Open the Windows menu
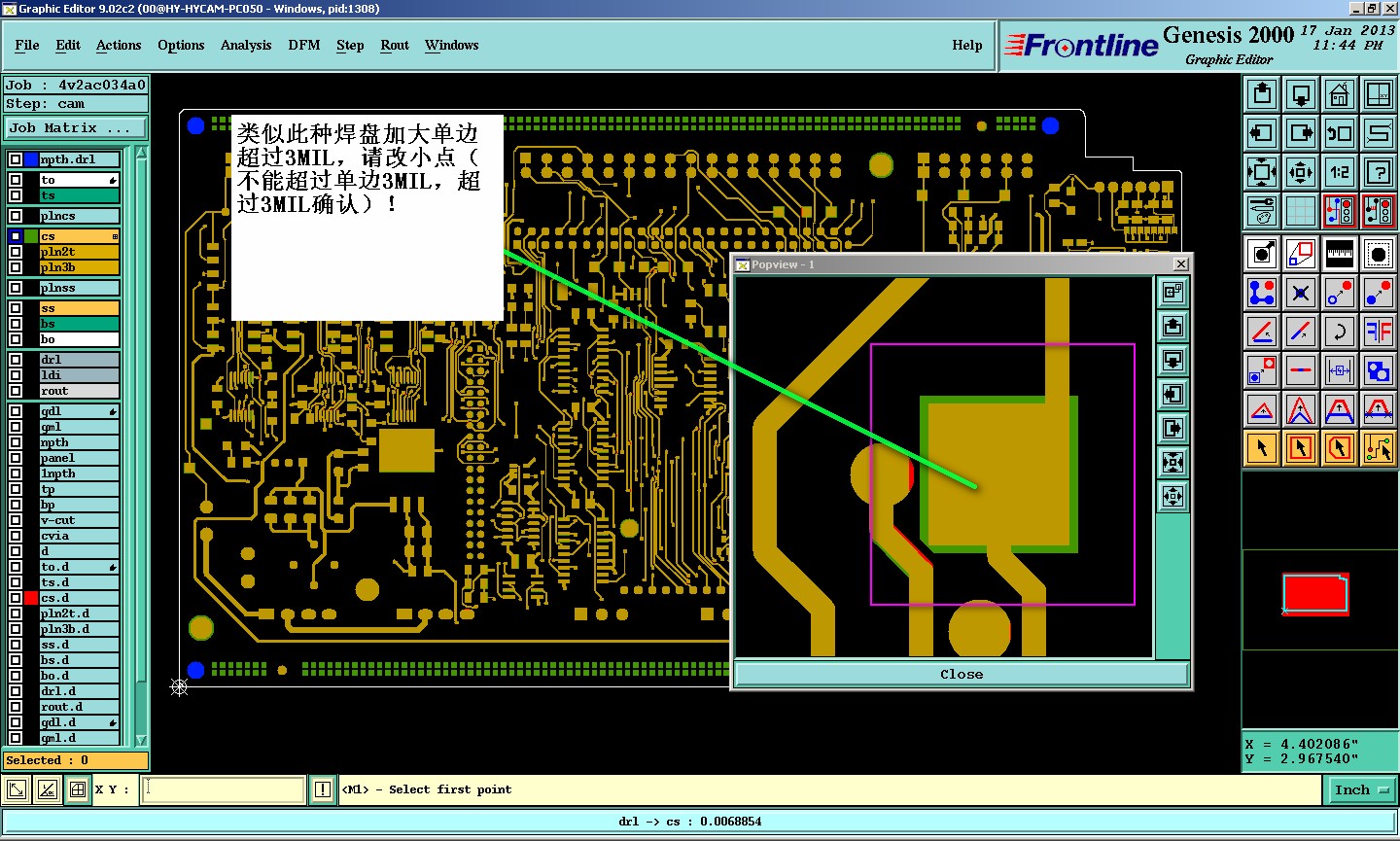The image size is (1400, 841). (452, 46)
